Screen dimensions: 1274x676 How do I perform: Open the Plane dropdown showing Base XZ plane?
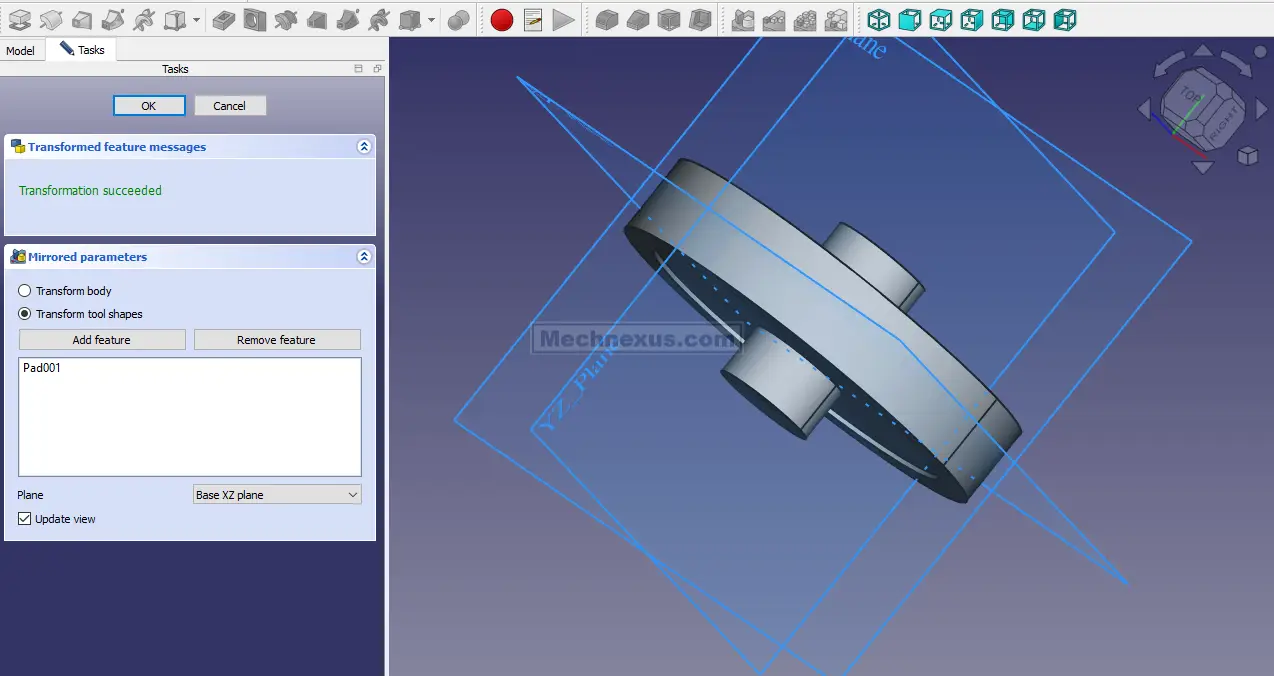click(277, 495)
